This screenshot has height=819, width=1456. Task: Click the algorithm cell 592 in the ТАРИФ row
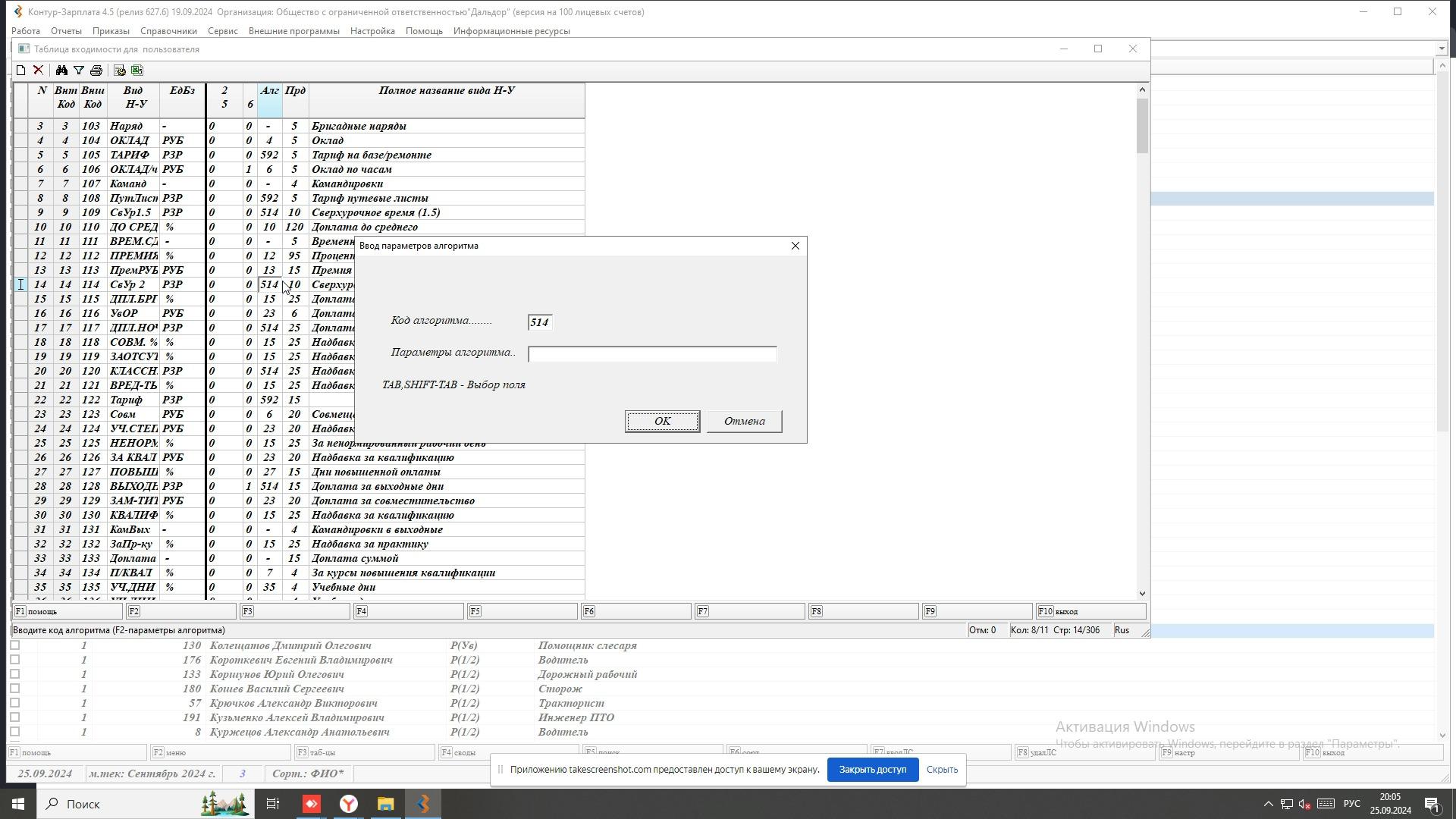click(x=269, y=155)
